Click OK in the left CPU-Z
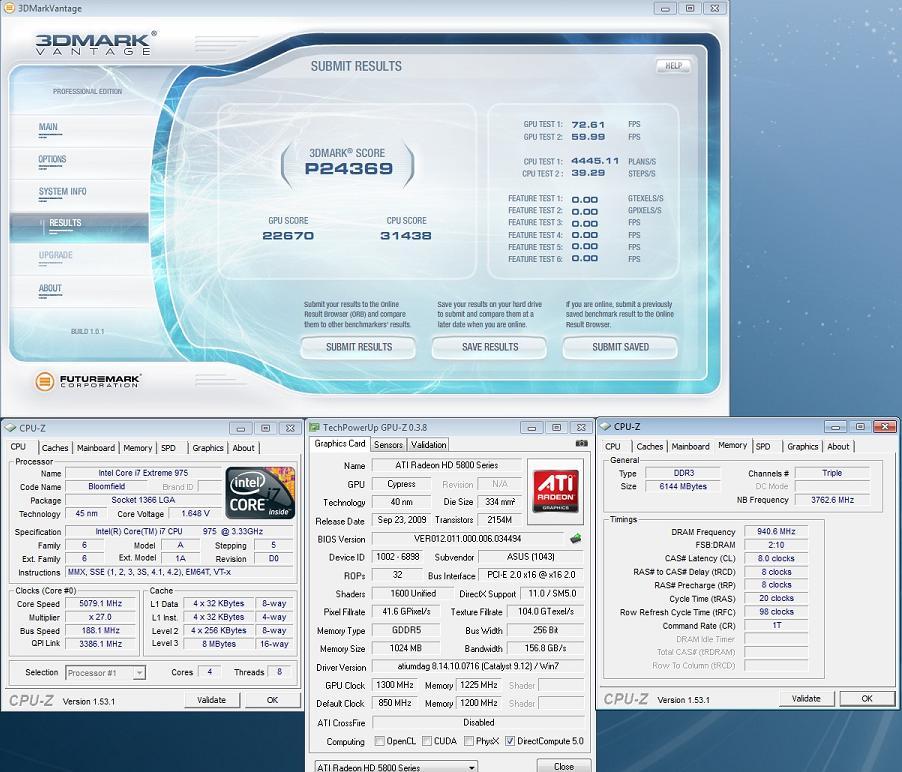This screenshot has width=902, height=772. 273,700
